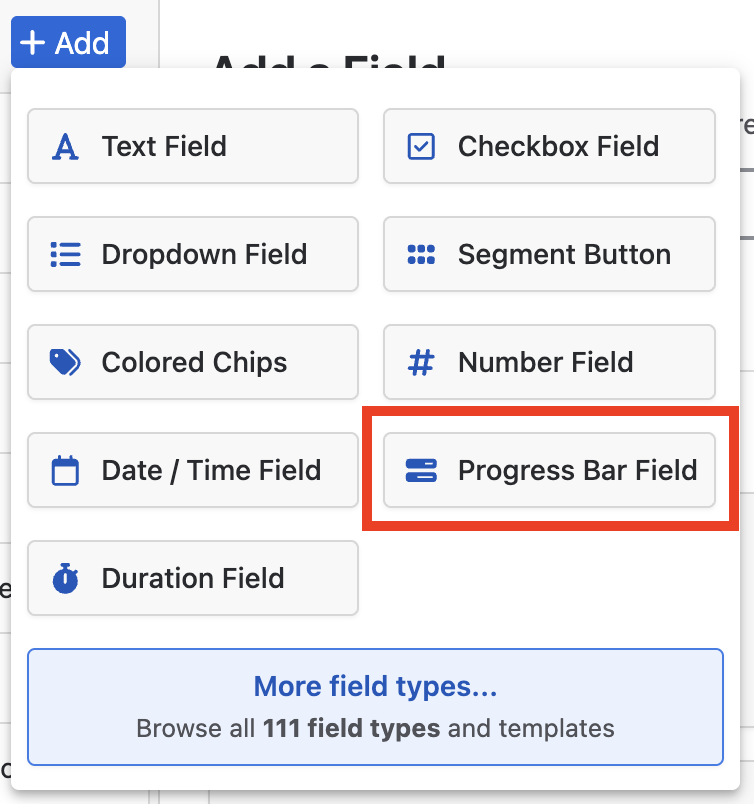Pick the Dropdown Field type
The image size is (754, 804).
click(193, 254)
